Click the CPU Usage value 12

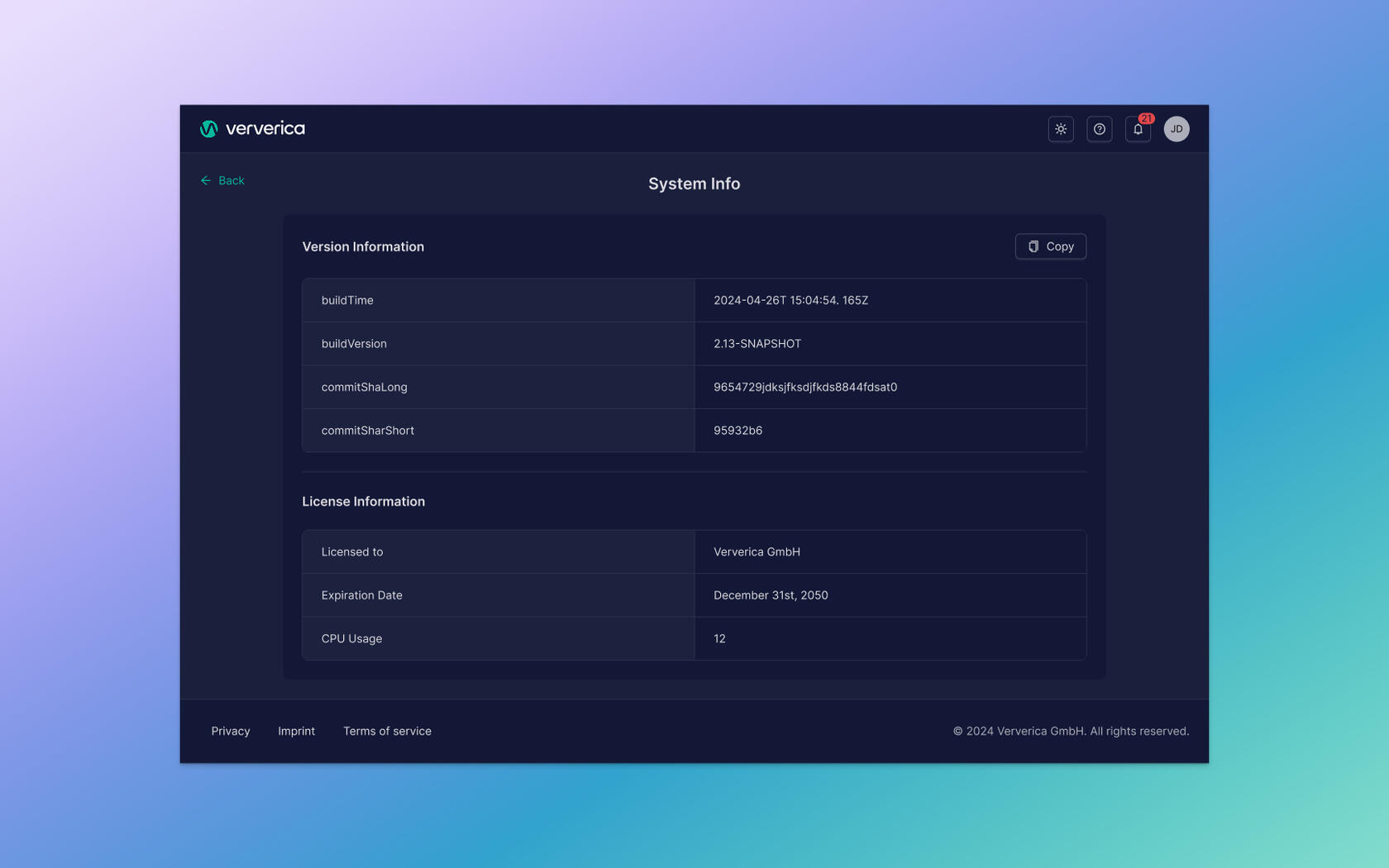pos(719,639)
